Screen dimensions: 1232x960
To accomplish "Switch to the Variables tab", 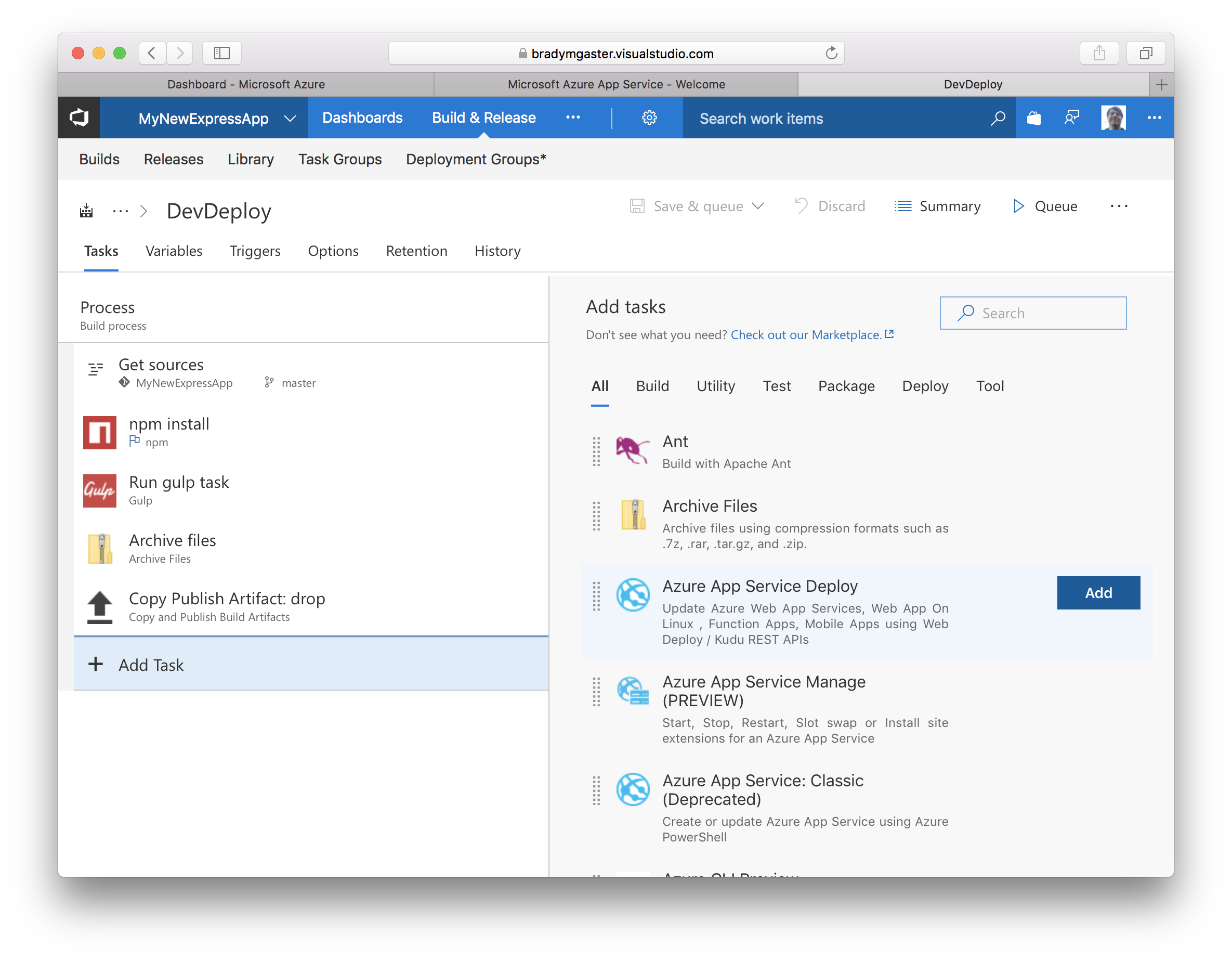I will click(174, 251).
